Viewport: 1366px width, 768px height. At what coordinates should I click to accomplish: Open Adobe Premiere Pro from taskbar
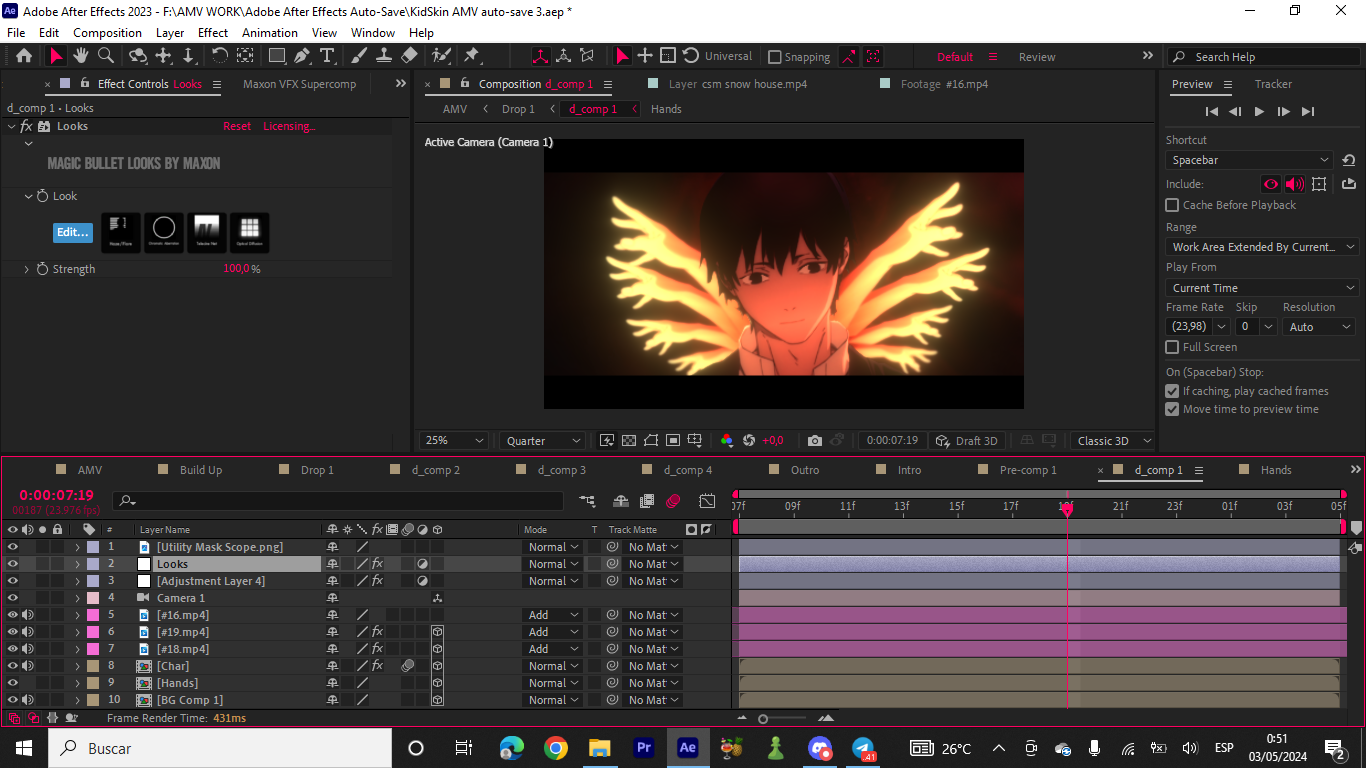tap(644, 748)
